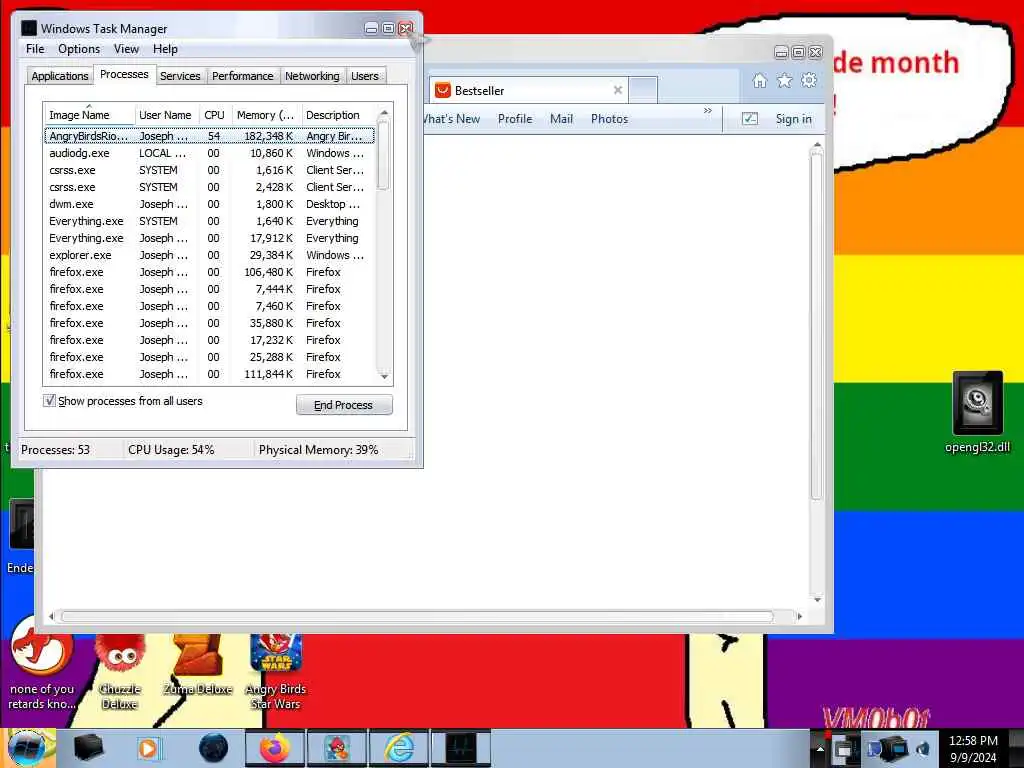Sort processes by Image Name column
This screenshot has width=1024, height=768.
point(89,115)
